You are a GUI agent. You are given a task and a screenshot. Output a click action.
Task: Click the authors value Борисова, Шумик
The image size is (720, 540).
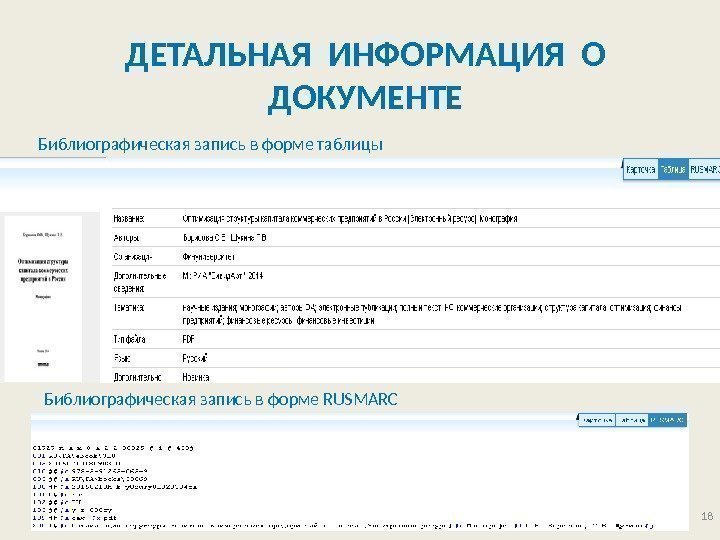coord(225,238)
